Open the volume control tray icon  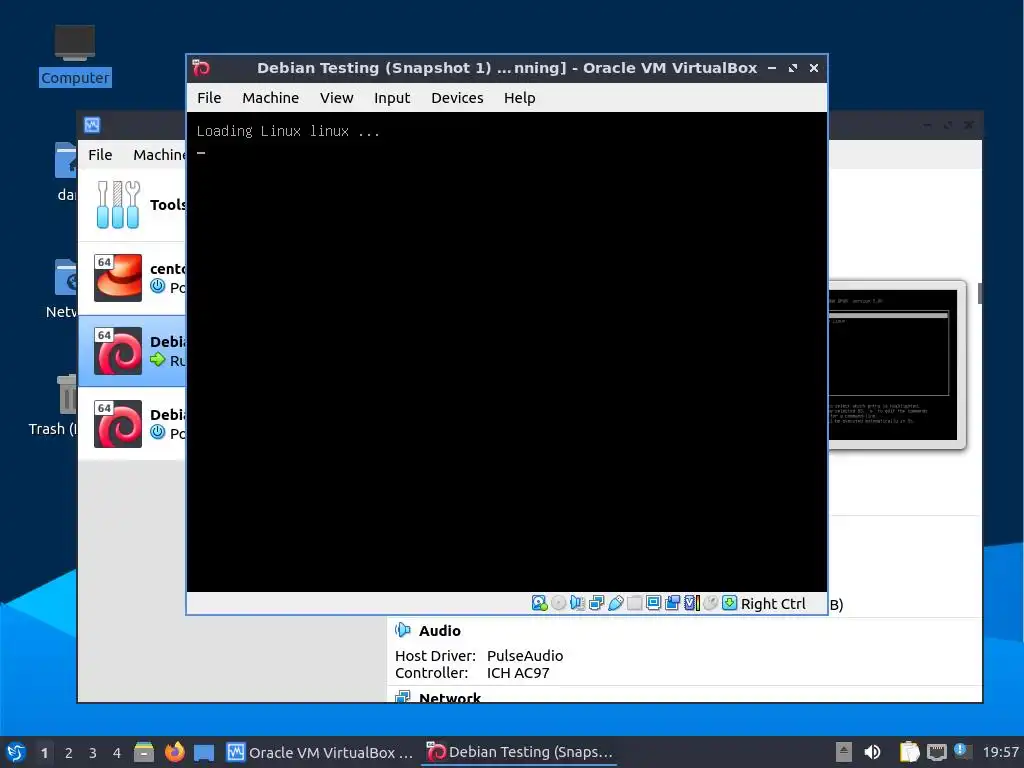(872, 752)
